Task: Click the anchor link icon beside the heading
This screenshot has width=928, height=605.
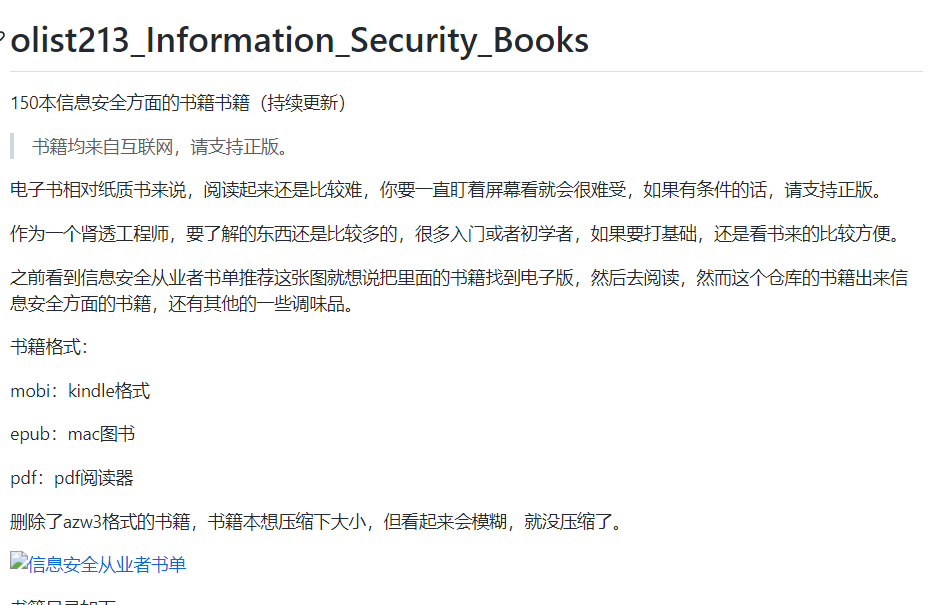Action: [2, 39]
